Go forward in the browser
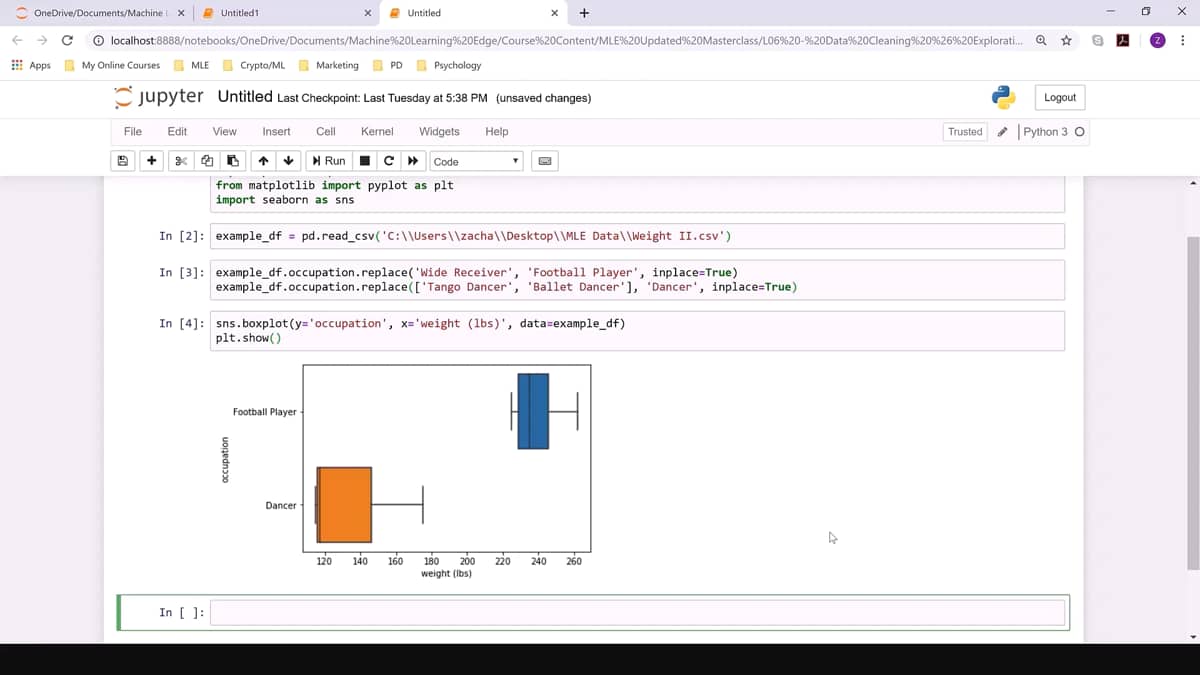Image resolution: width=1200 pixels, height=675 pixels. [42, 40]
